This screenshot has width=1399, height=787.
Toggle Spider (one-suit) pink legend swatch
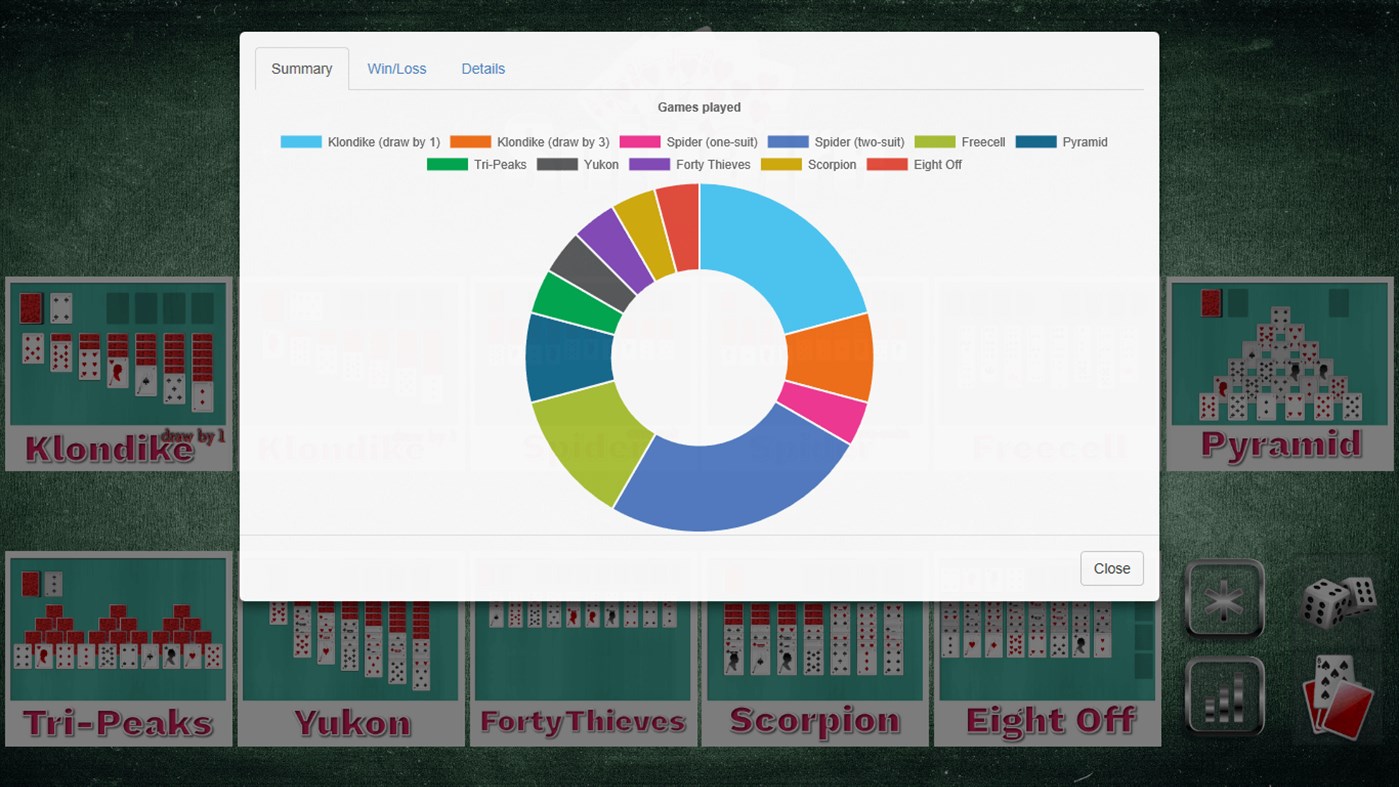(x=640, y=142)
